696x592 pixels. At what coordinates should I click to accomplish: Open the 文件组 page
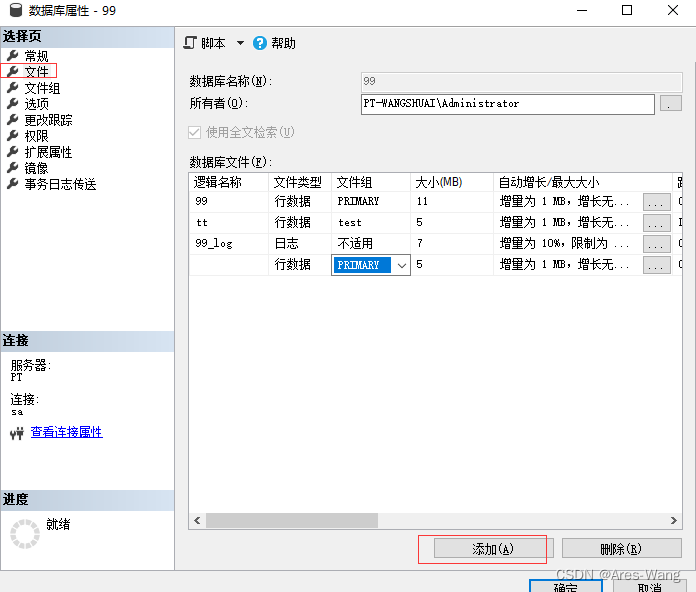[42, 88]
